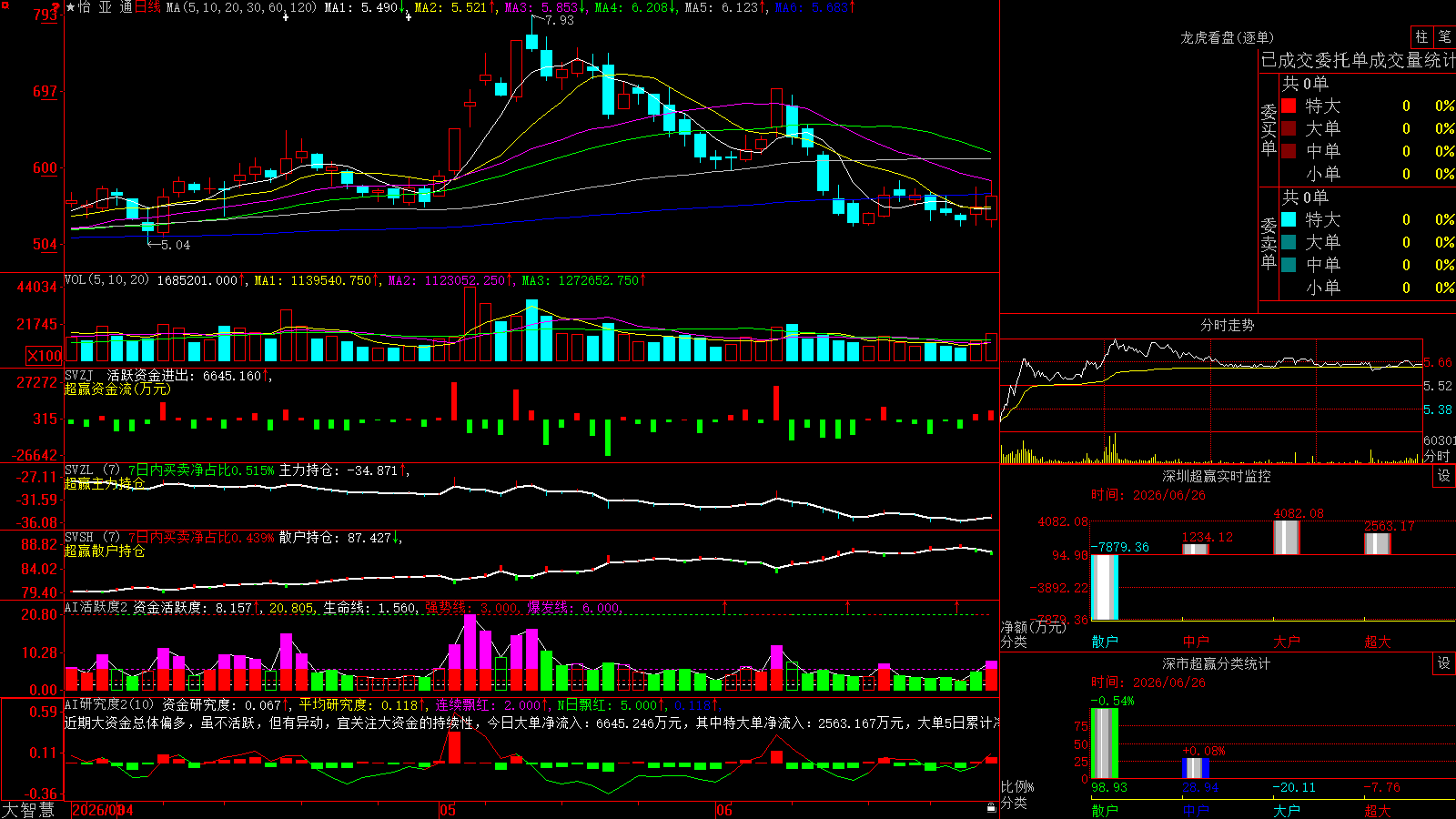The image size is (1456, 819).
Task: Click the 超大 bar labeled 2563.17
Action: pos(1378,543)
